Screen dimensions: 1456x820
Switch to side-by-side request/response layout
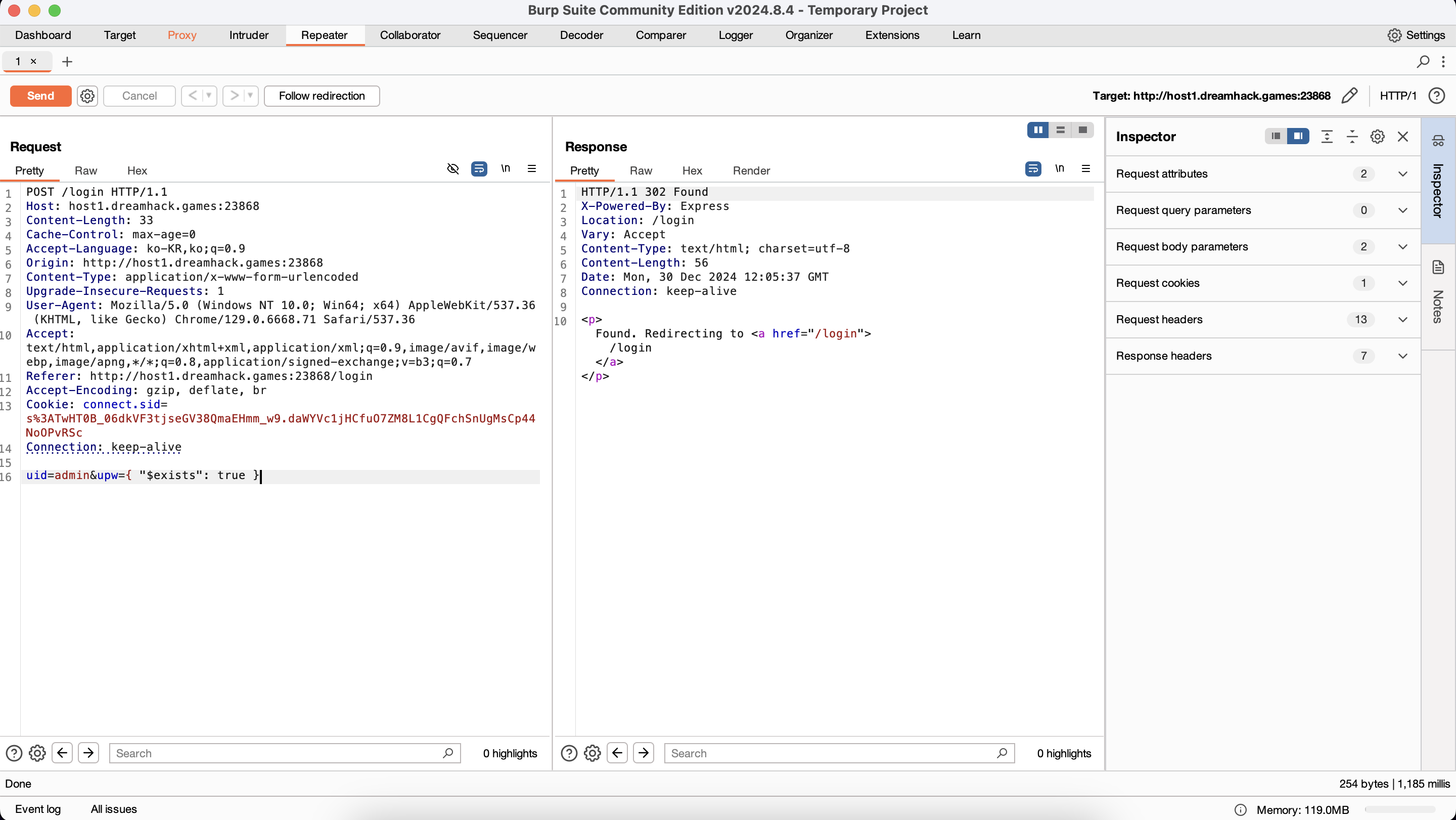click(x=1038, y=130)
